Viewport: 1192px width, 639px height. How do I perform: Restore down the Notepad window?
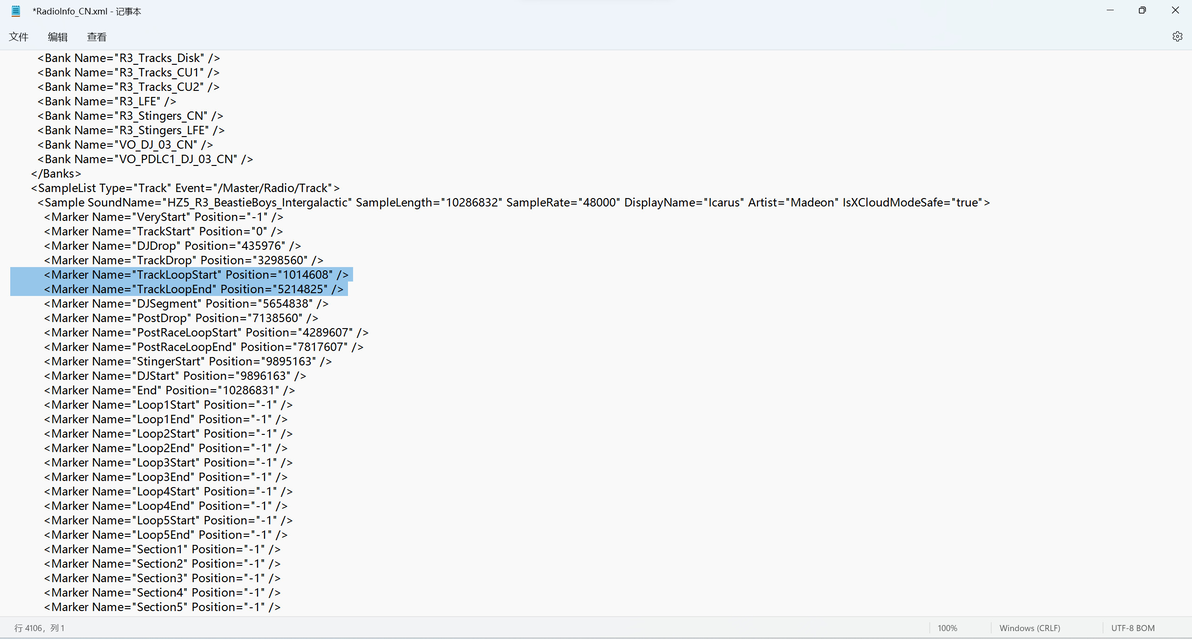(x=1142, y=11)
